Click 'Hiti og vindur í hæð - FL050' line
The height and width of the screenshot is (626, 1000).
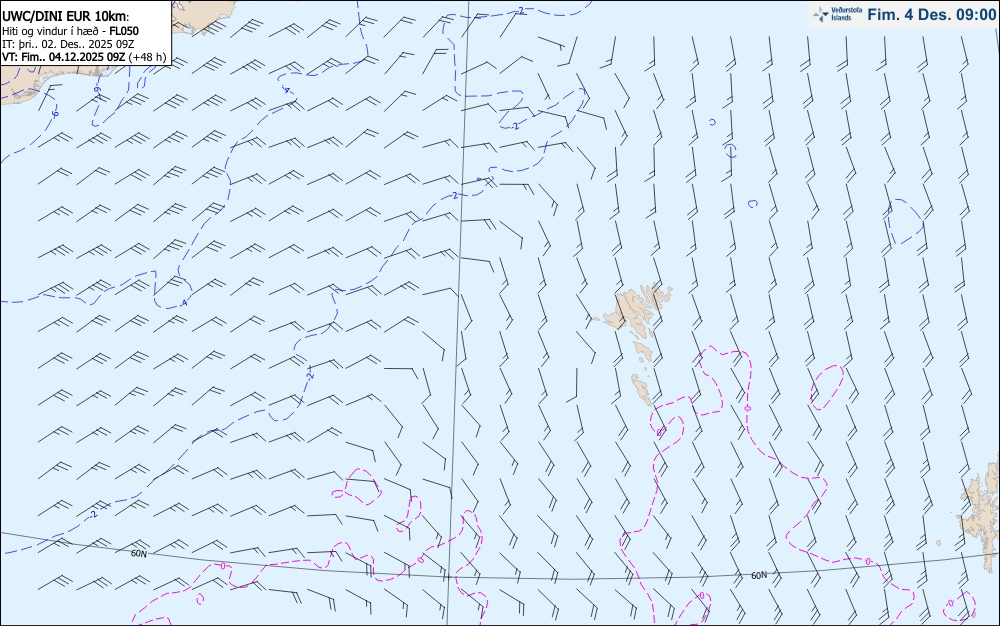point(70,31)
